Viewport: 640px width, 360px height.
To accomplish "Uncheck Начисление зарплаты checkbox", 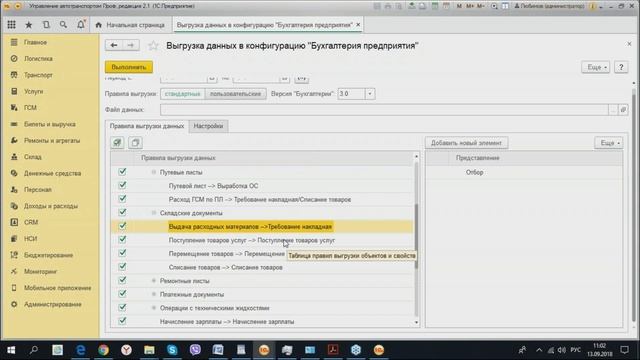I will (122, 321).
